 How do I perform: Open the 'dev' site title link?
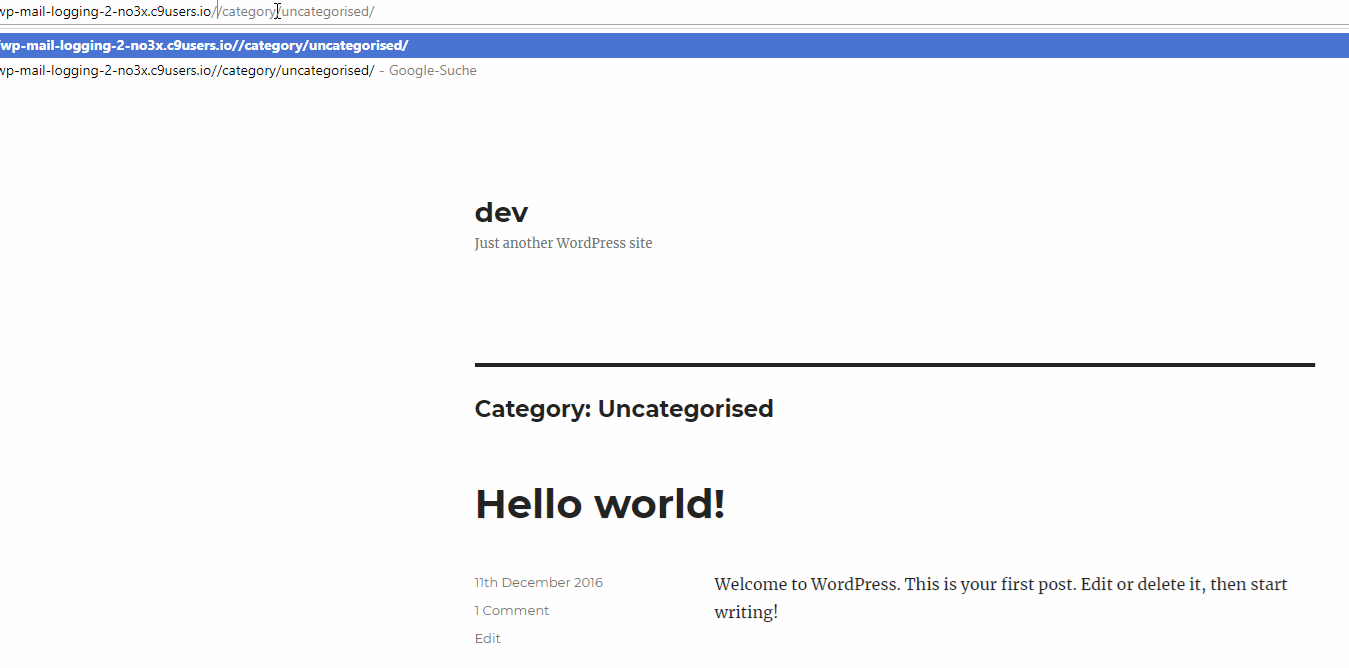[x=501, y=212]
